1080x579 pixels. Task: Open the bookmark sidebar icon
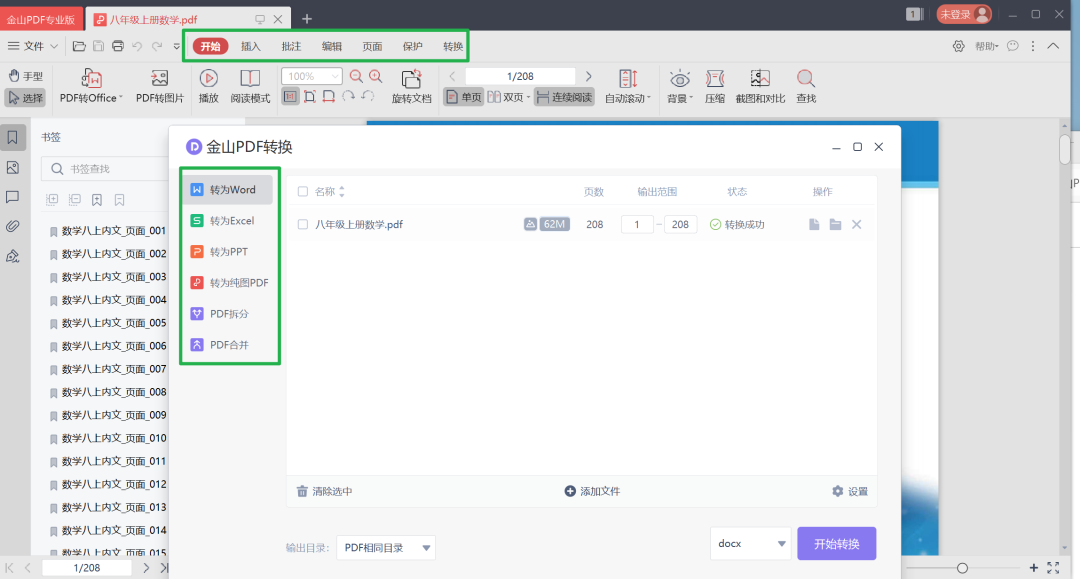pyautogui.click(x=12, y=138)
